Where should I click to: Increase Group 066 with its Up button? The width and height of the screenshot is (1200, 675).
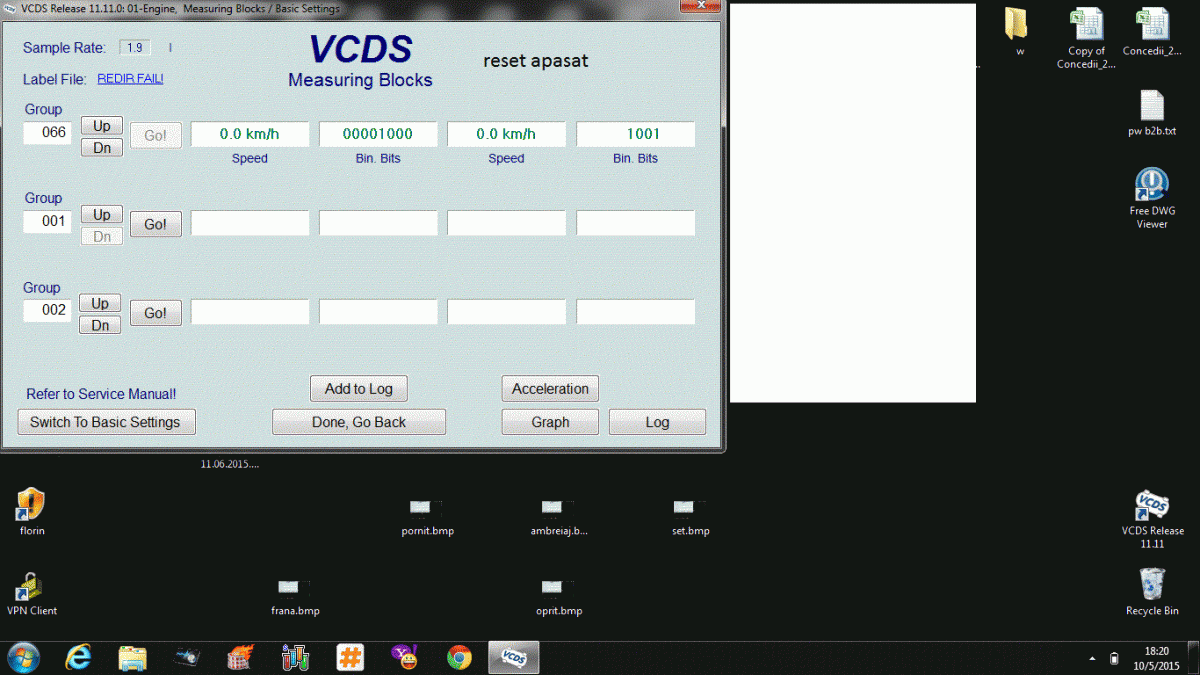tap(102, 126)
